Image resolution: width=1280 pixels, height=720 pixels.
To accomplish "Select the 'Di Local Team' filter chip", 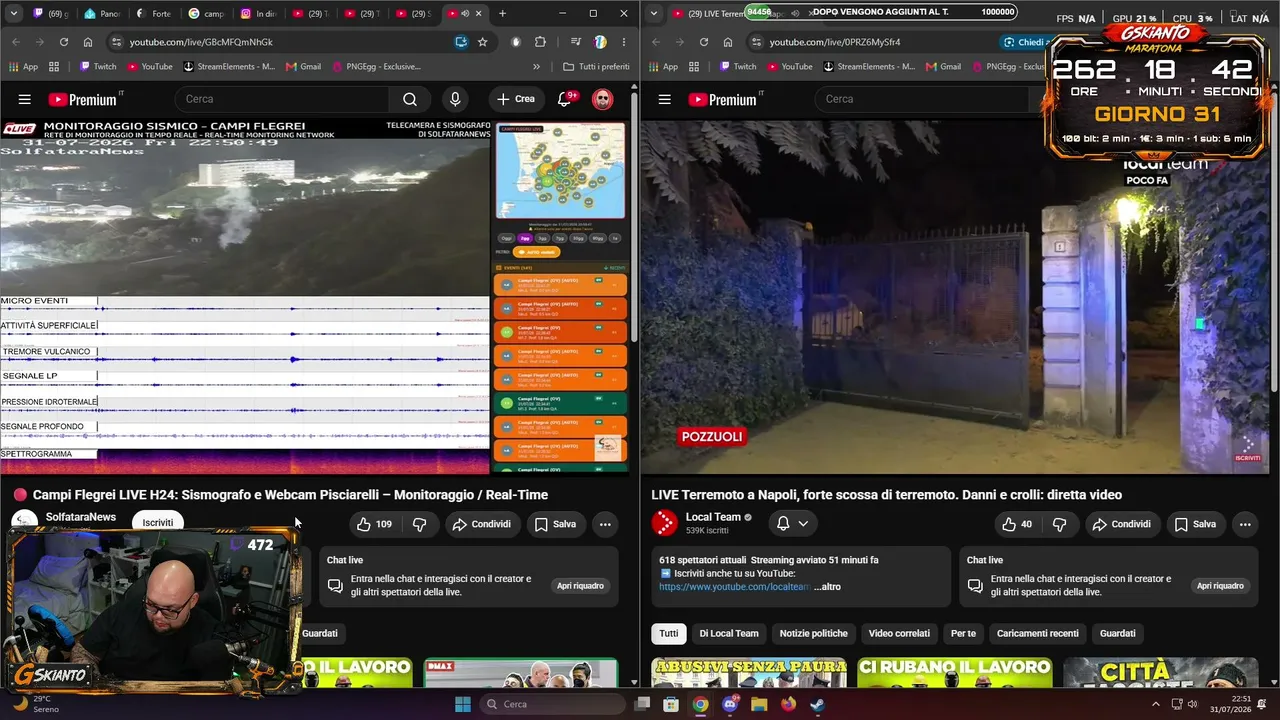I will (729, 633).
